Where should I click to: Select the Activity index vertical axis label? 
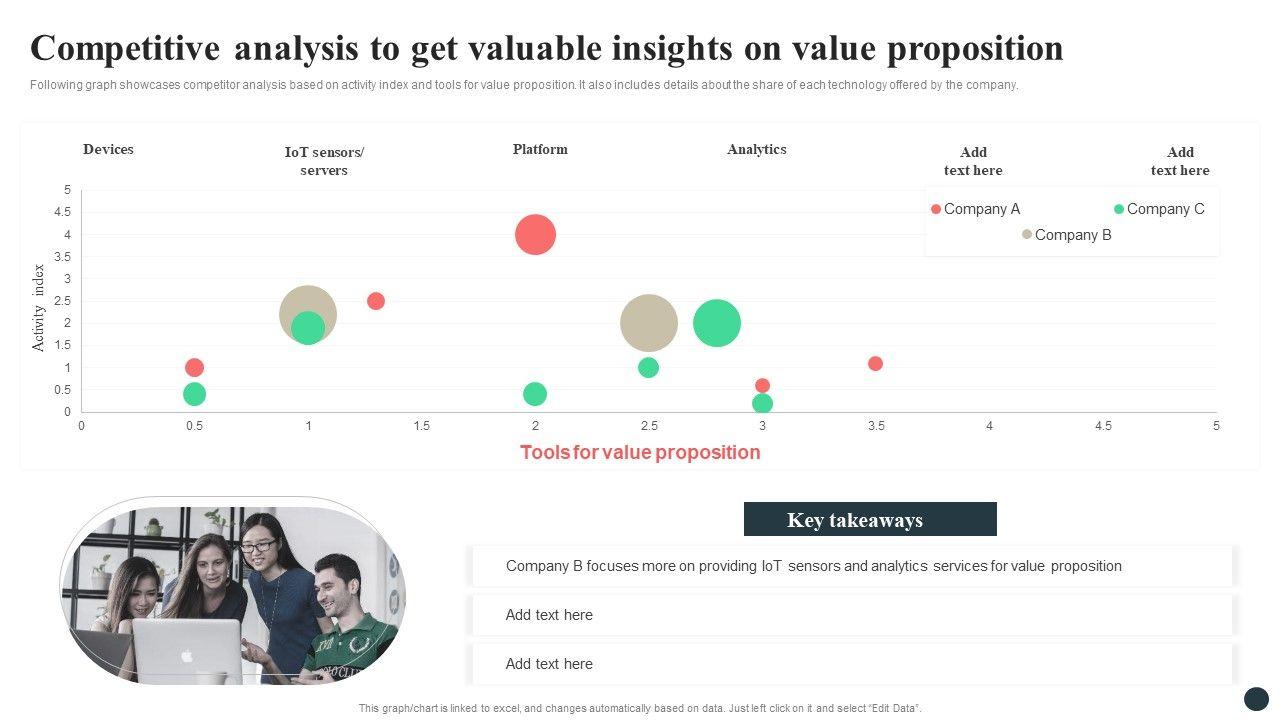point(39,308)
